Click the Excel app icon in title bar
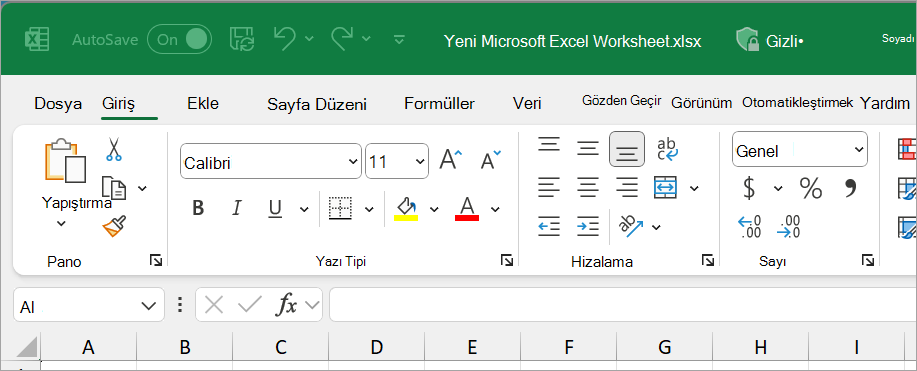 click(37, 40)
